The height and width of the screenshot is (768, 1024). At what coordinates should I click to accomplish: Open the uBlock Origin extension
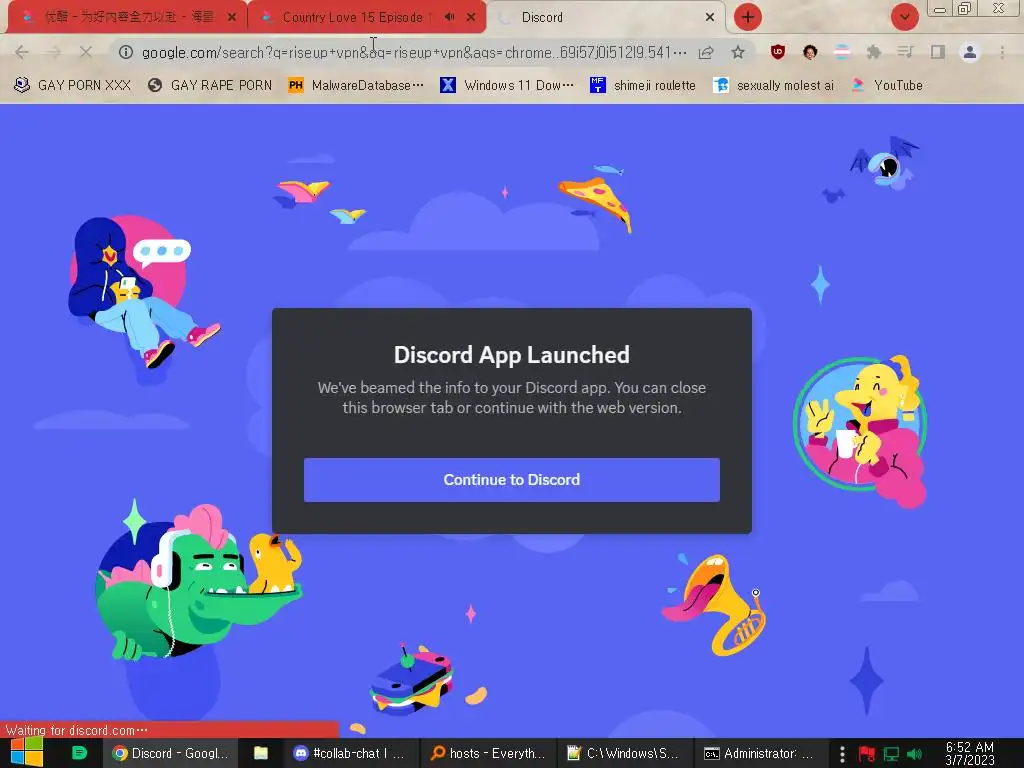[x=777, y=52]
